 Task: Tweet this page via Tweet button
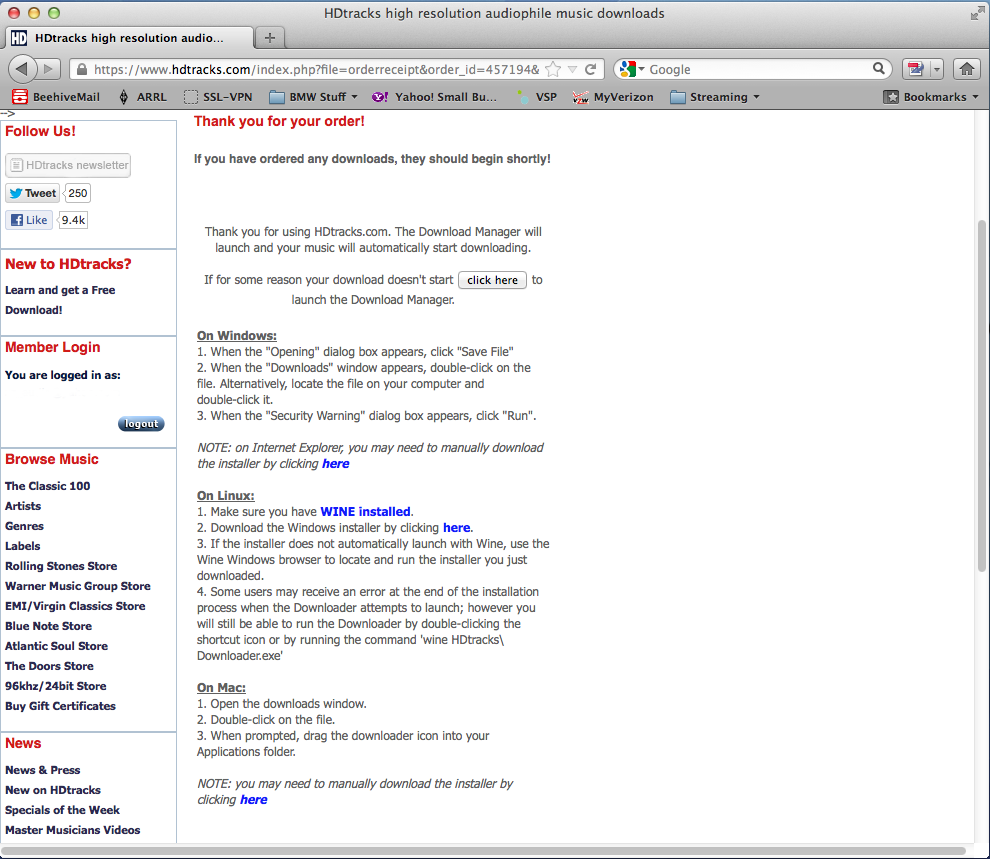point(32,193)
